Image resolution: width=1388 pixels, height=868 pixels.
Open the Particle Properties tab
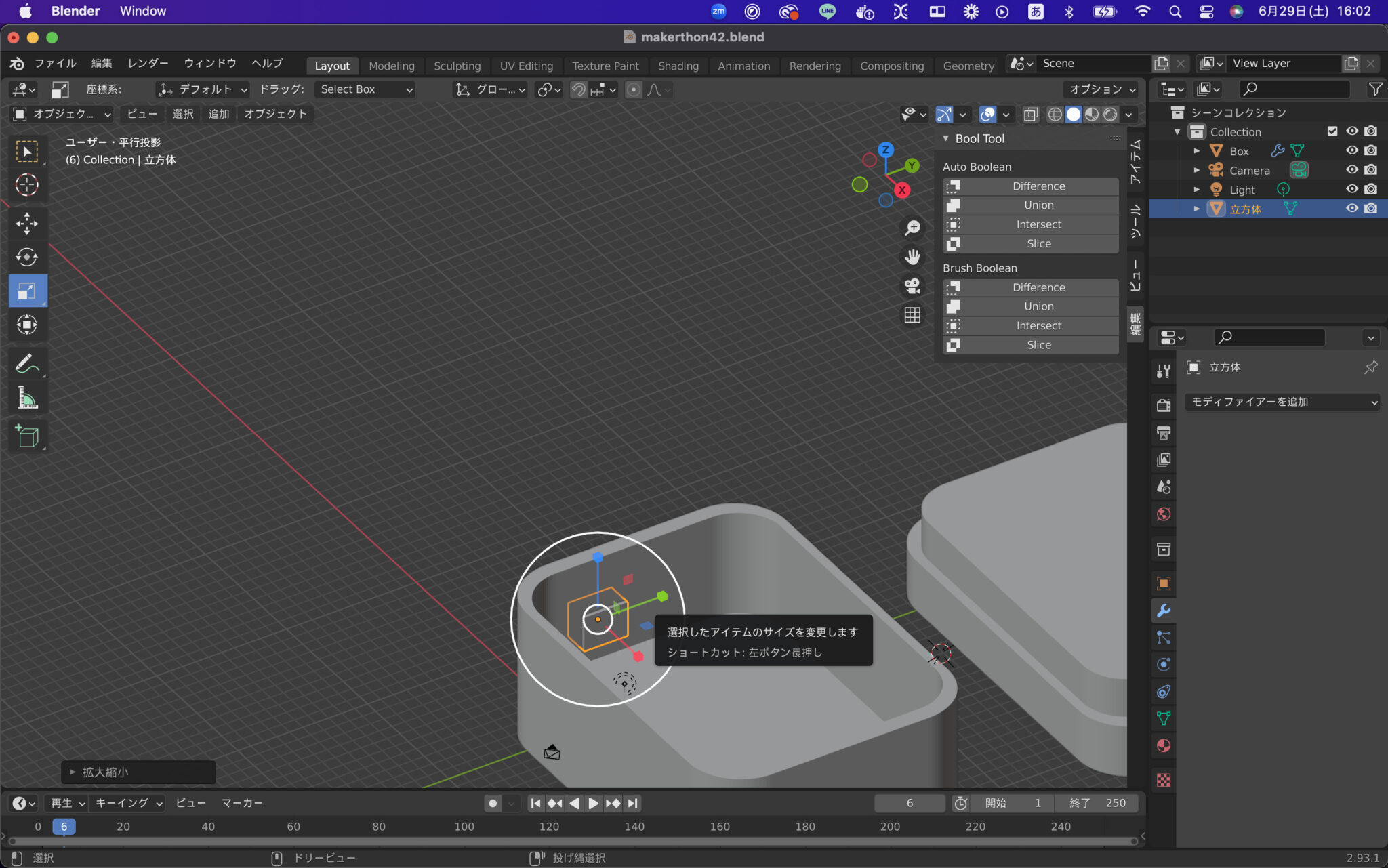[x=1164, y=638]
